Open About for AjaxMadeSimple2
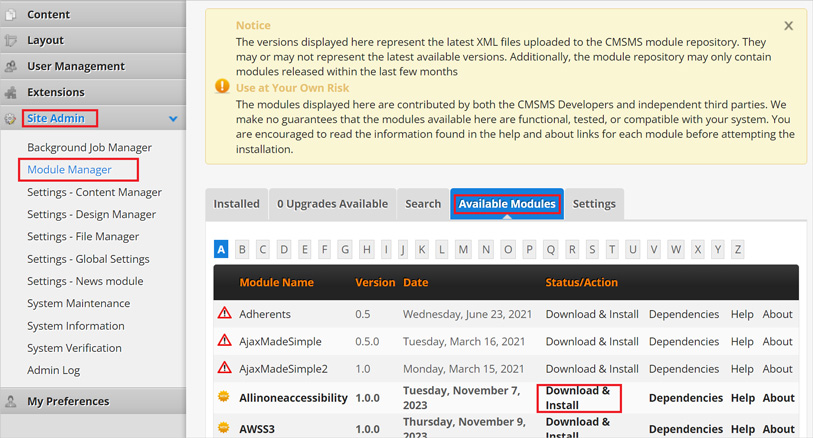This screenshot has height=438, width=813. point(777,369)
